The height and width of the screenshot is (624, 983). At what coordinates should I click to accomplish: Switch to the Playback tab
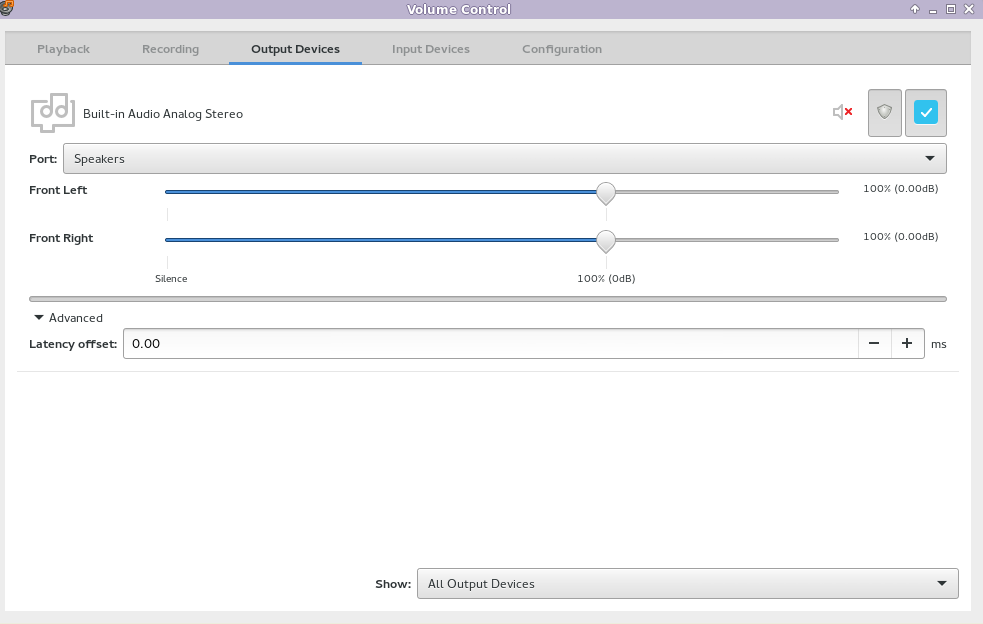pyautogui.click(x=63, y=49)
